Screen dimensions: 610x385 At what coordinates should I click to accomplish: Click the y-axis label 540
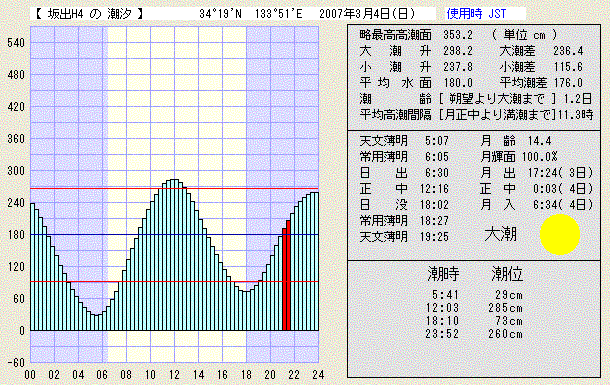[x=16, y=43]
